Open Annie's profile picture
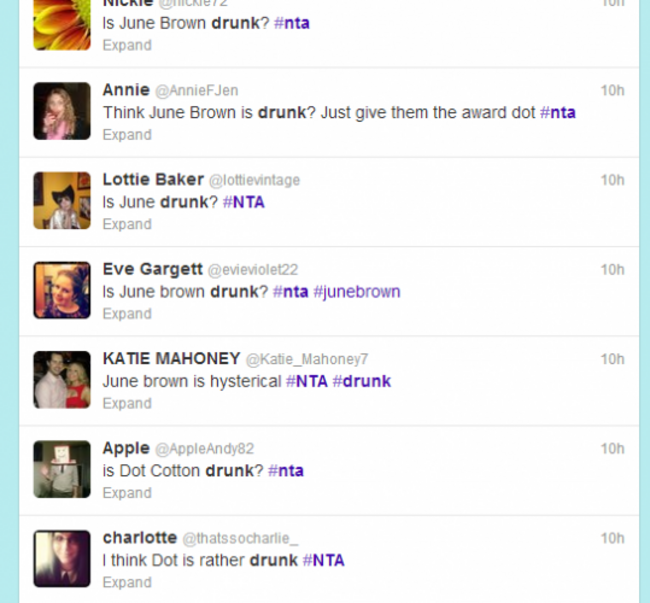This screenshot has height=603, width=650. pyautogui.click(x=62, y=111)
